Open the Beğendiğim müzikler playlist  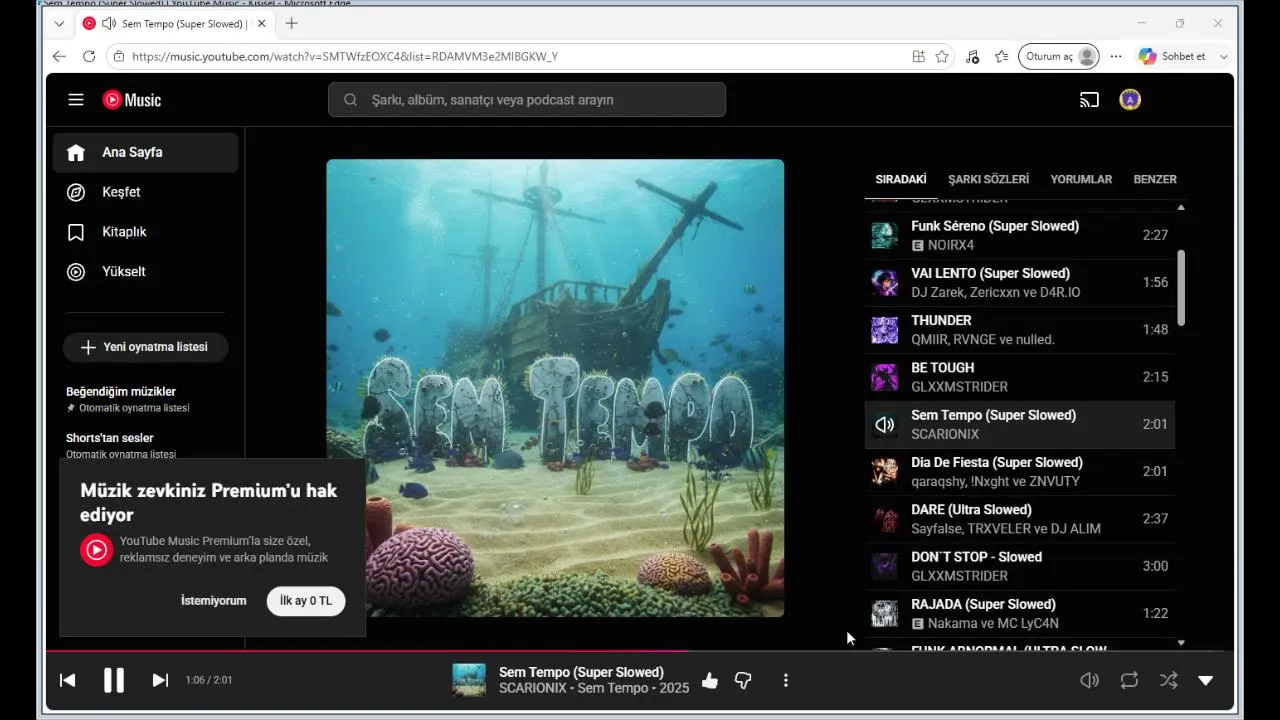[121, 391]
